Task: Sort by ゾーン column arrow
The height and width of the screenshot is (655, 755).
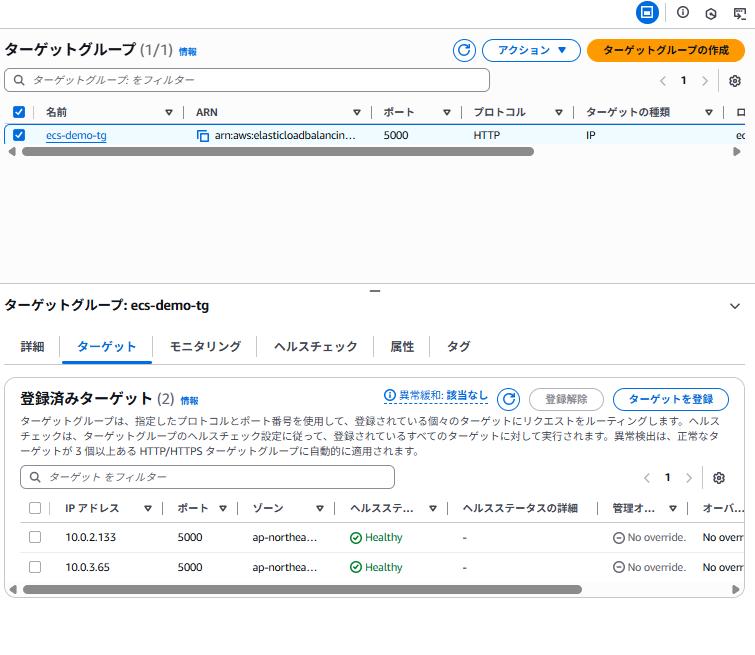Action: pyautogui.click(x=320, y=508)
